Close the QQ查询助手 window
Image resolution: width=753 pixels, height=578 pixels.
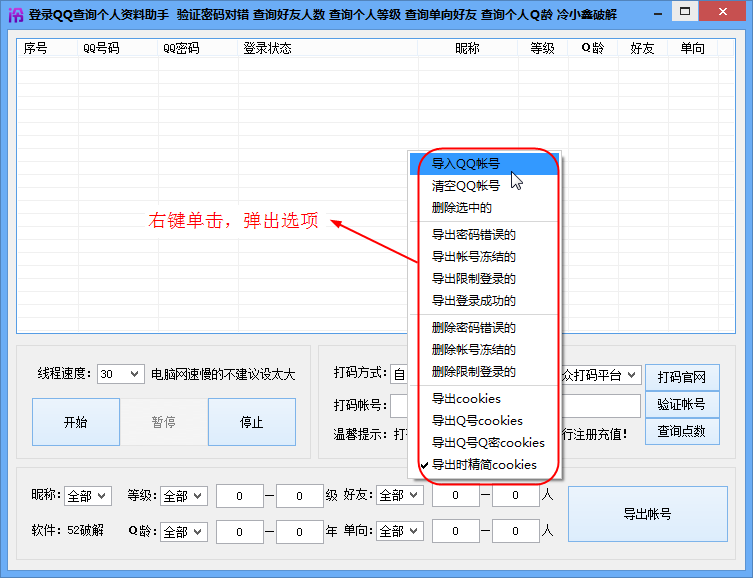coord(723,12)
